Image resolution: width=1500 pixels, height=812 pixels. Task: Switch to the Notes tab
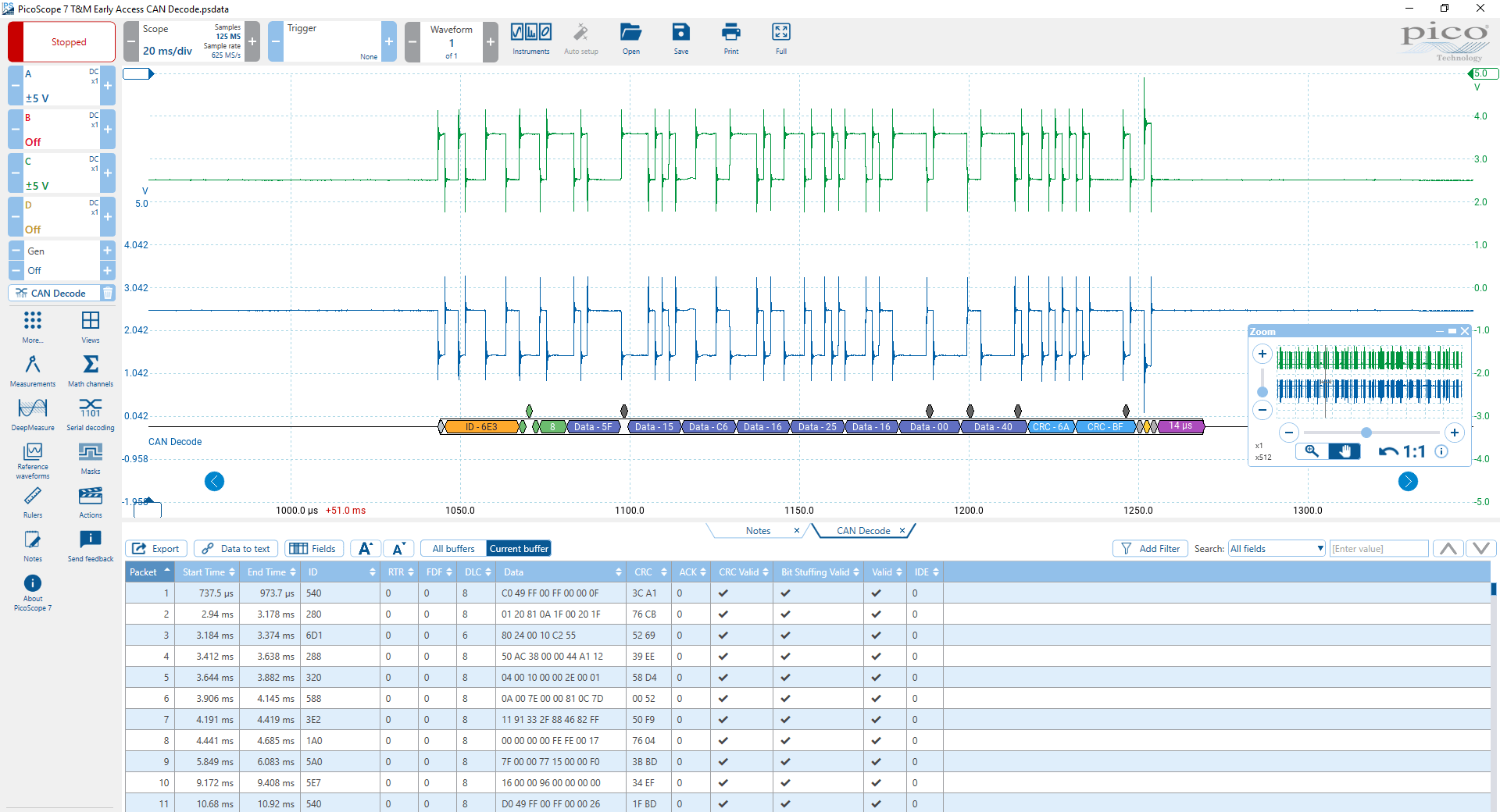click(x=757, y=530)
